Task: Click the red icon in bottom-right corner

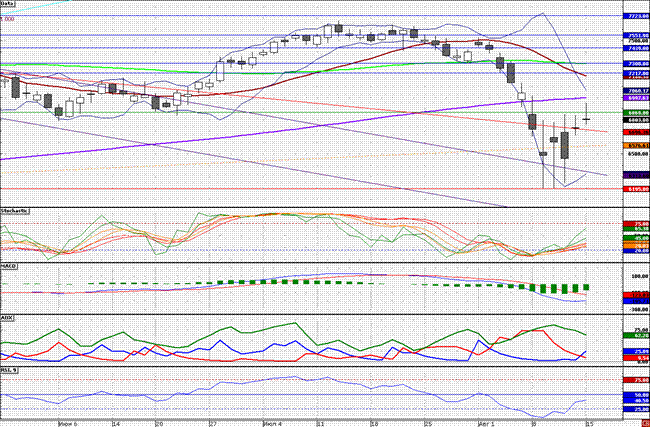Action: pyautogui.click(x=648, y=424)
